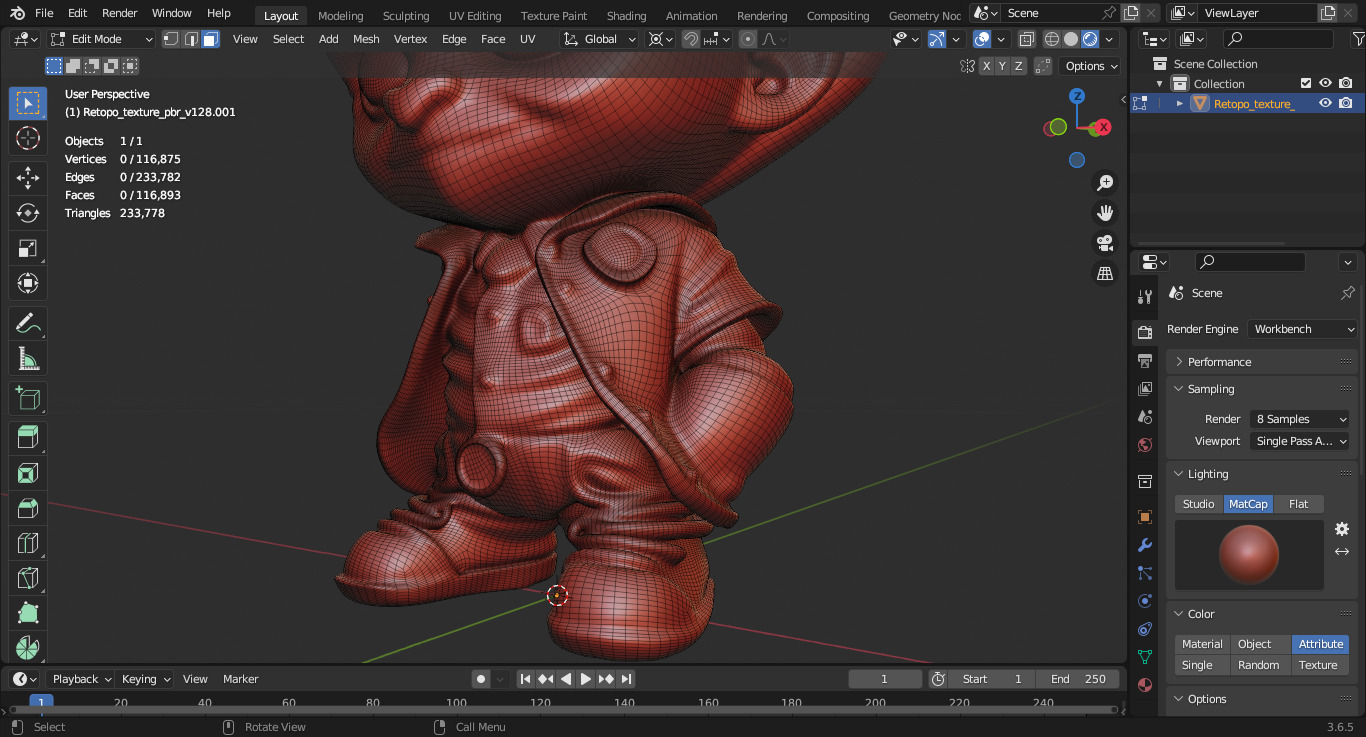
Task: Enable vertex select mode
Action: click(171, 39)
